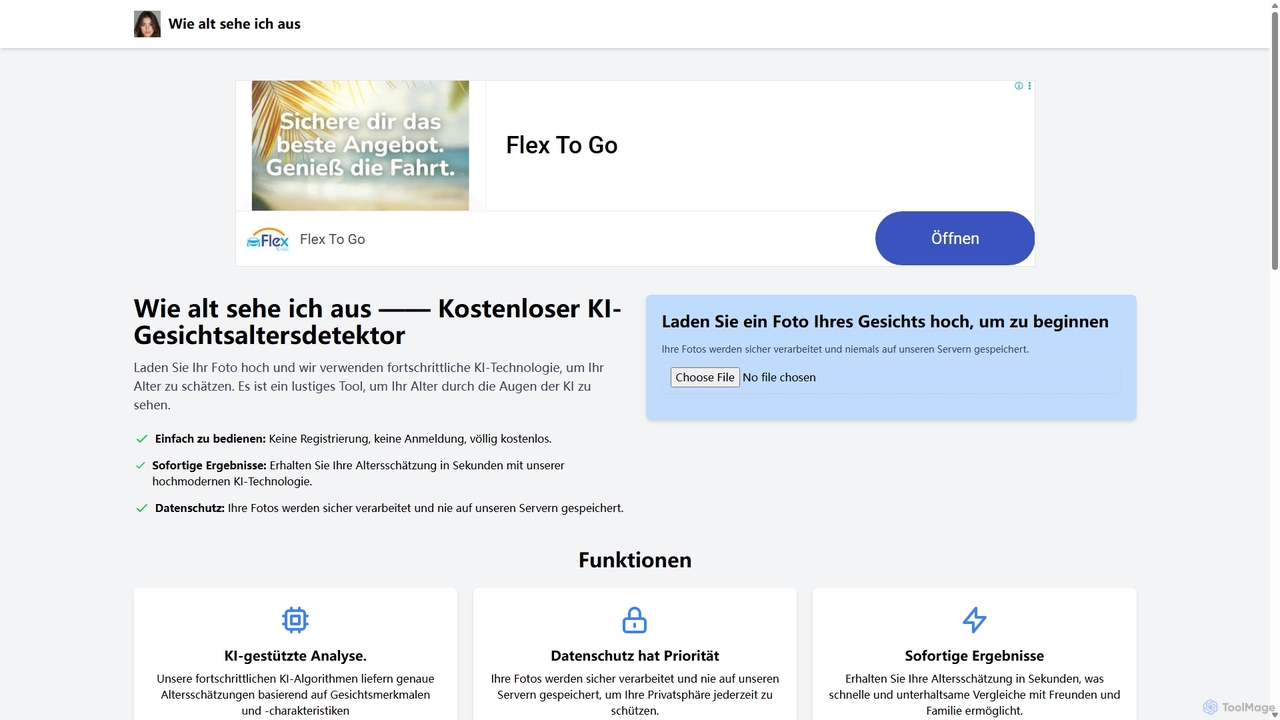
Task: Click the lock icon above 'Datenschutz hat Priorität'
Action: pyautogui.click(x=635, y=620)
